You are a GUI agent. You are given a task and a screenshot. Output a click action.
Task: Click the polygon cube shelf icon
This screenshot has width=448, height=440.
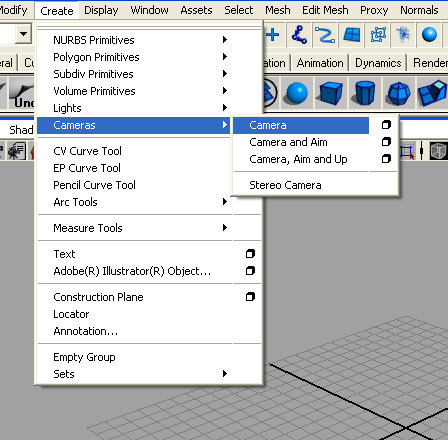[x=330, y=93]
